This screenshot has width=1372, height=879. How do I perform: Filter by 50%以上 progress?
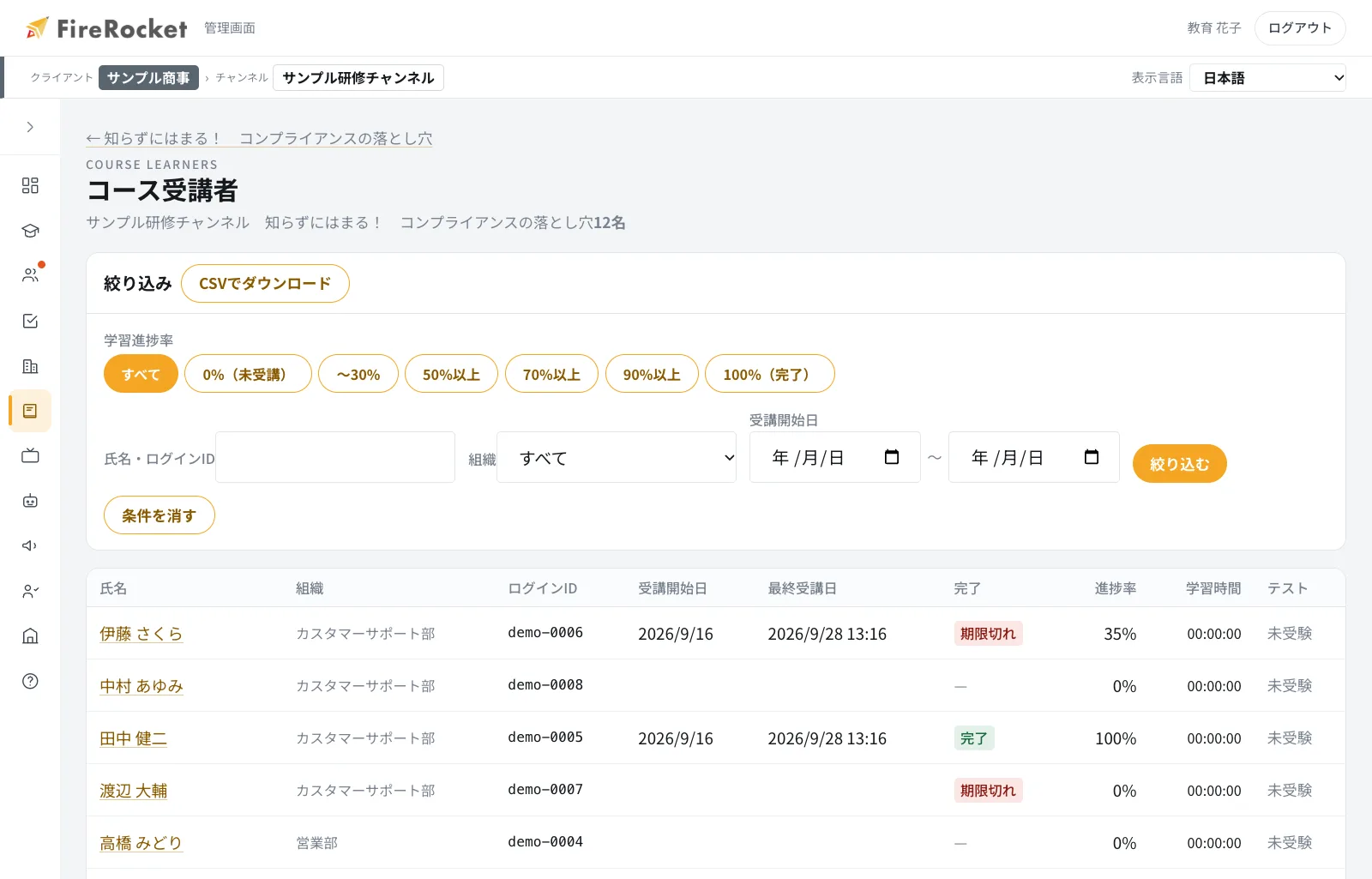(x=451, y=374)
